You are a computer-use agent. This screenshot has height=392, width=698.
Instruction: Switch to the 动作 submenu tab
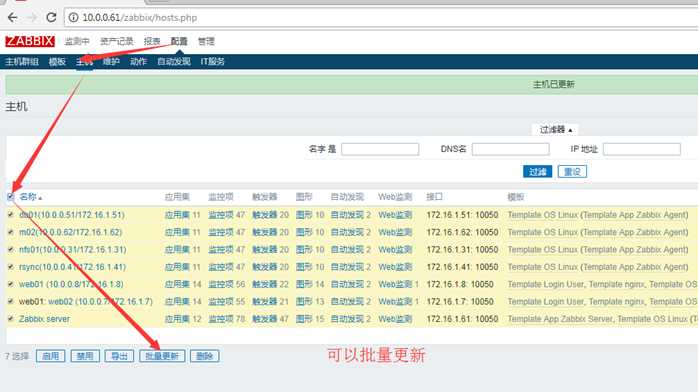pyautogui.click(x=138, y=61)
